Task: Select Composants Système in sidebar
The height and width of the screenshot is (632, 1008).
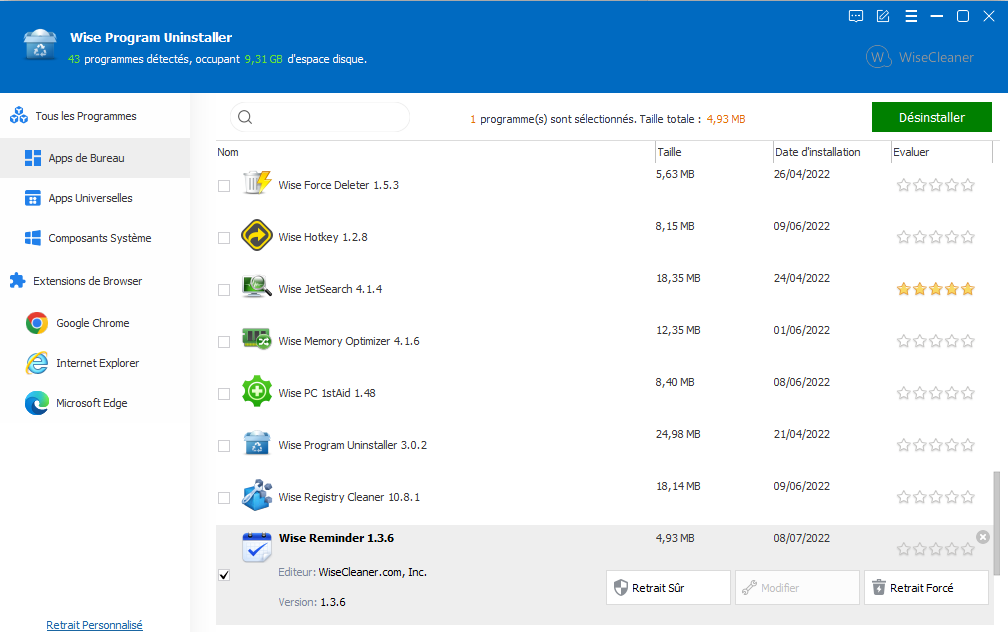Action: 95,238
